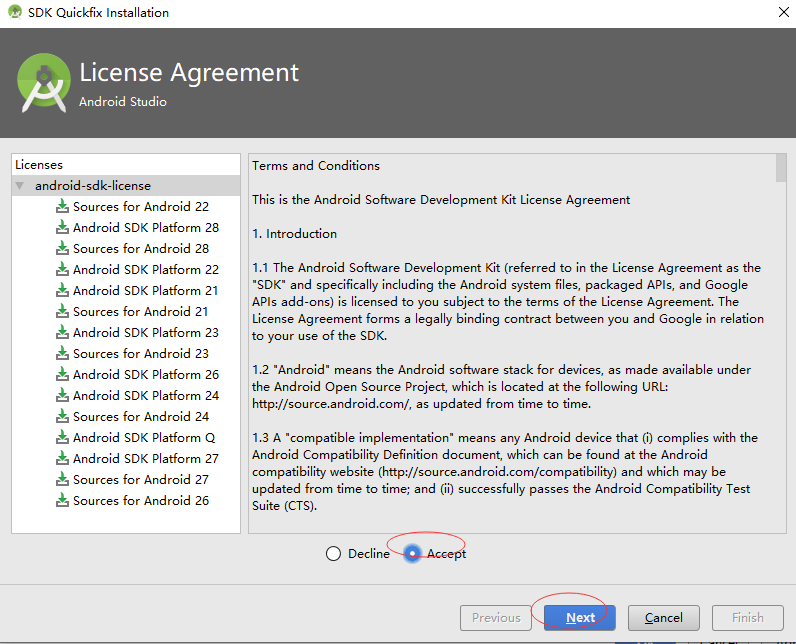Select 'Sources for Android 24' text
Viewport: 796px width, 644px height.
(x=141, y=417)
